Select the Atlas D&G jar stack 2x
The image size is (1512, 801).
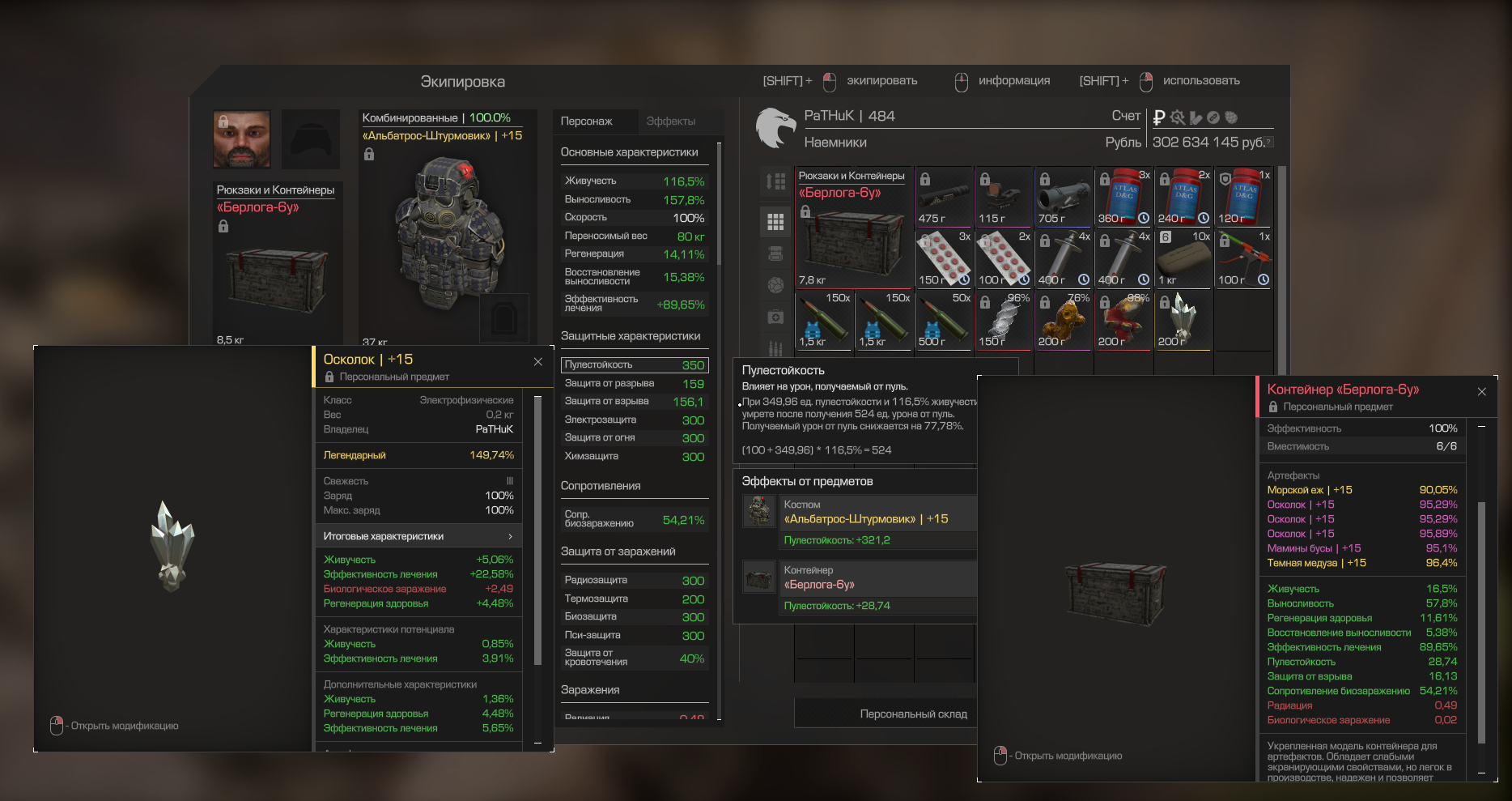coord(1183,197)
